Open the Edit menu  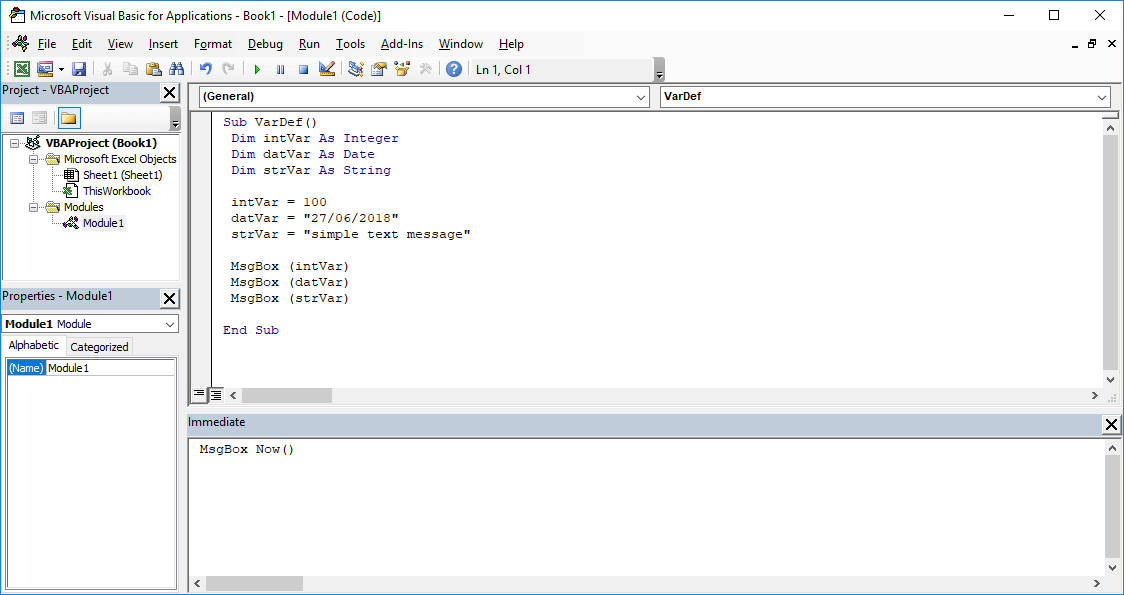pyautogui.click(x=82, y=44)
